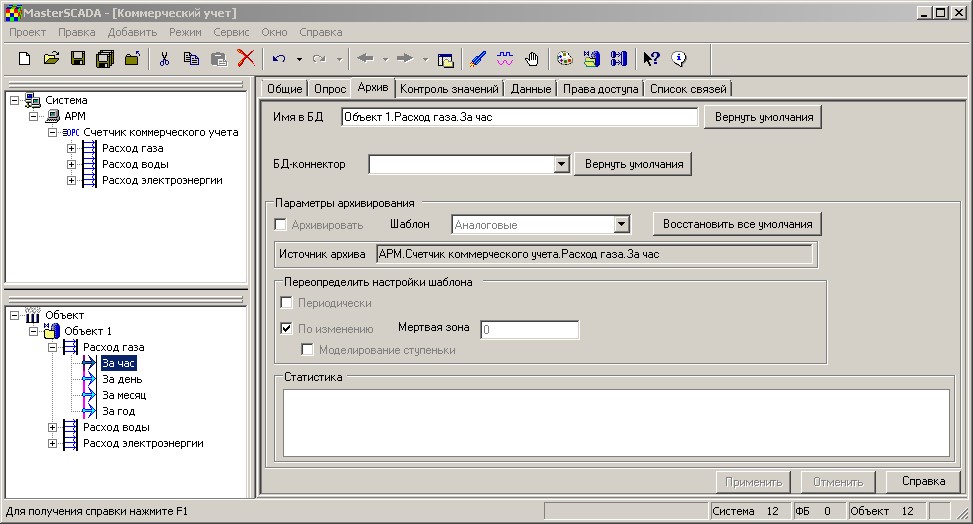Click the MS folder toolbar icon
Viewport: 973px width, 524px height.
592,59
